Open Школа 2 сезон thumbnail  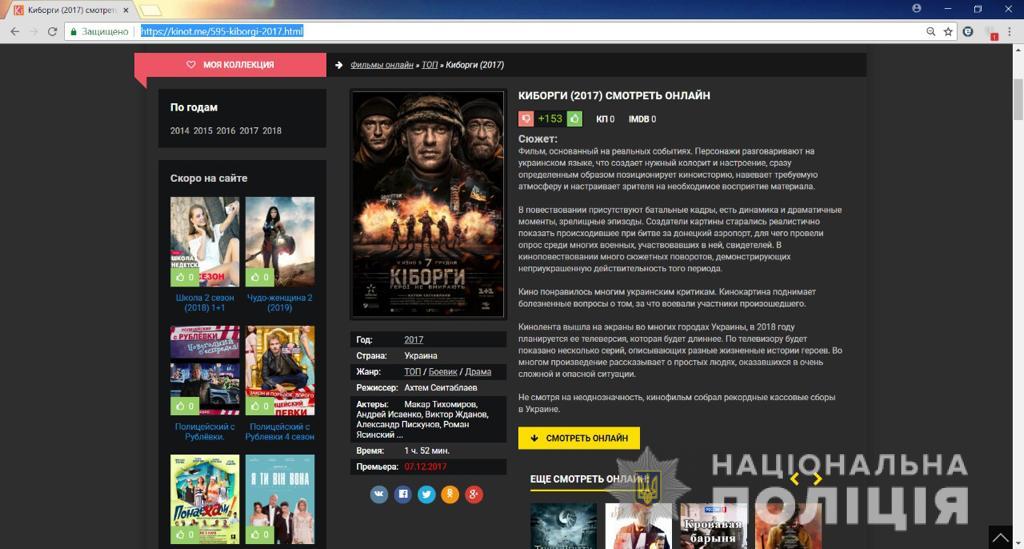click(x=204, y=242)
